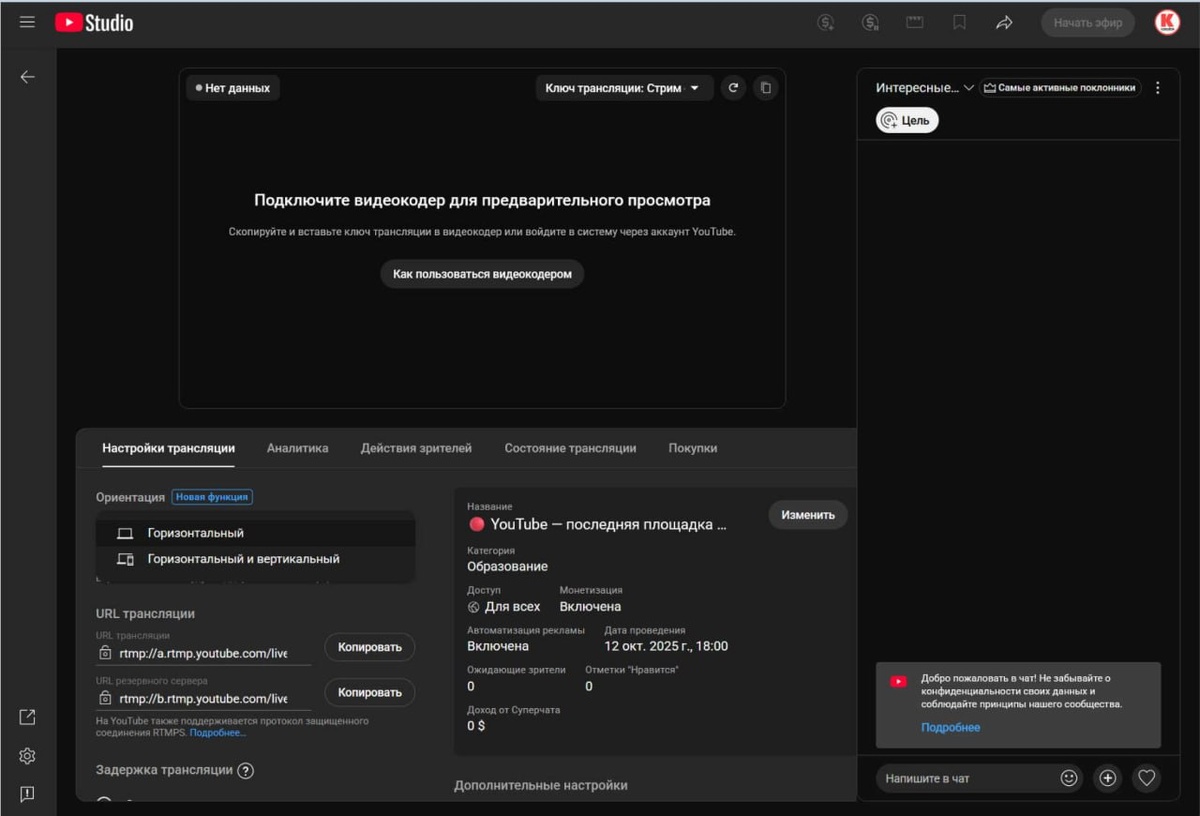1200x816 pixels.
Task: Click the send feedback icon in sidebar
Action: [27, 794]
